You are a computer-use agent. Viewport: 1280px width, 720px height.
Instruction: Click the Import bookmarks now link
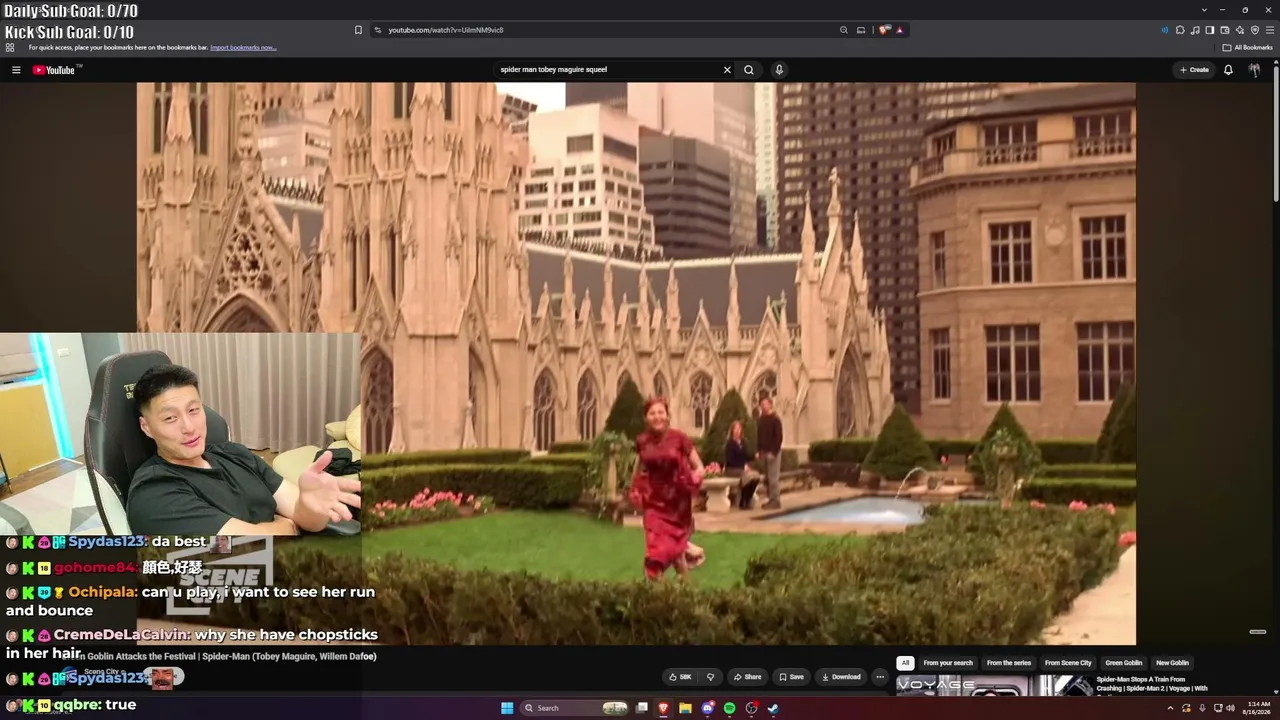[x=243, y=47]
